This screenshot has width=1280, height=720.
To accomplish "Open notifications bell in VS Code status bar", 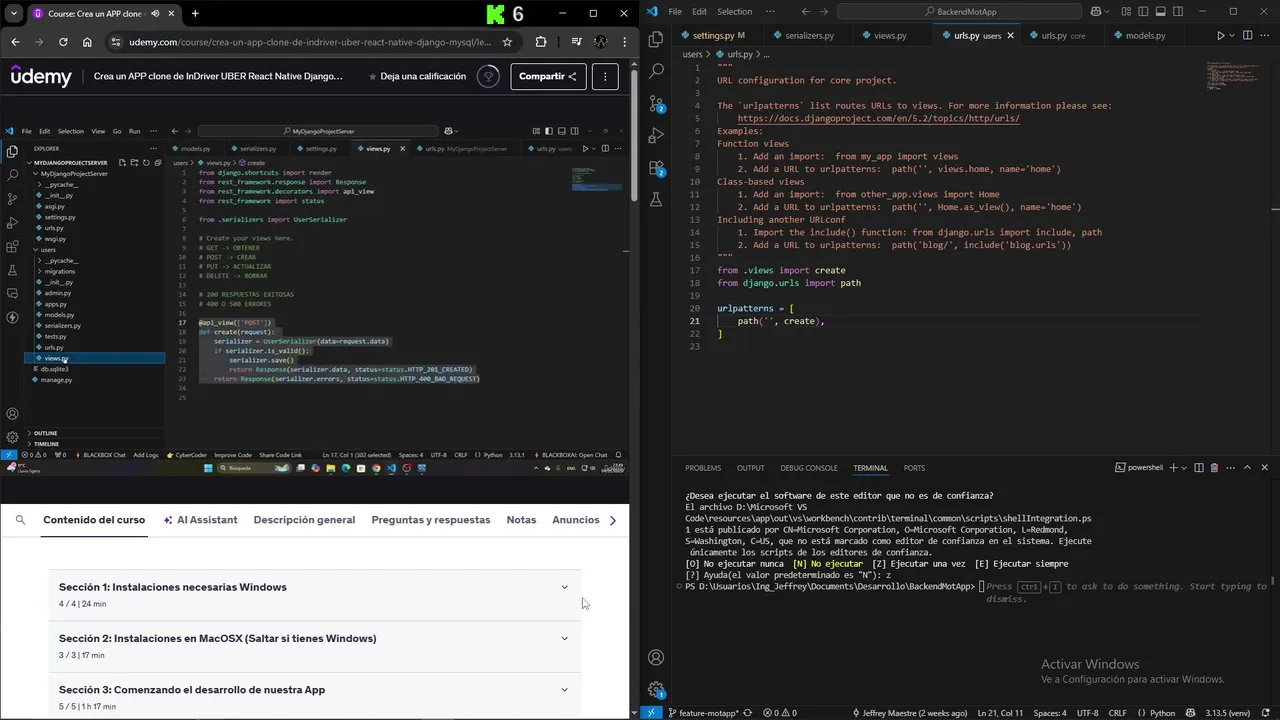I will (1267, 713).
